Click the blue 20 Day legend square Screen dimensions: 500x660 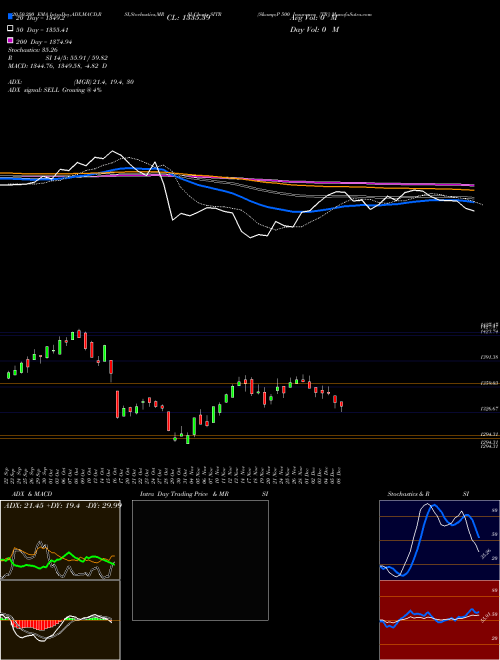coord(11,17)
